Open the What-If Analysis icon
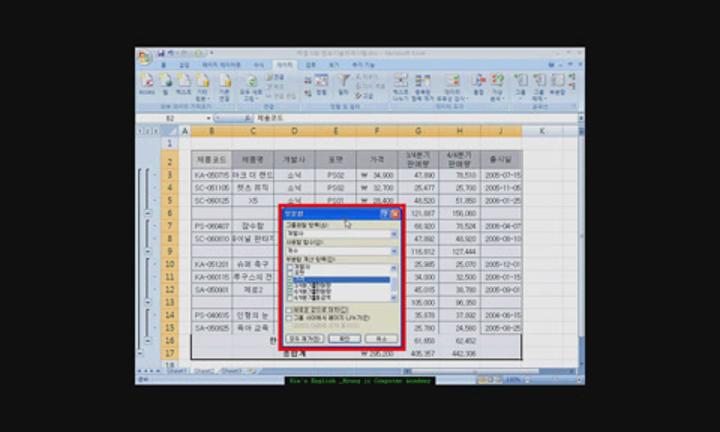 (x=497, y=87)
